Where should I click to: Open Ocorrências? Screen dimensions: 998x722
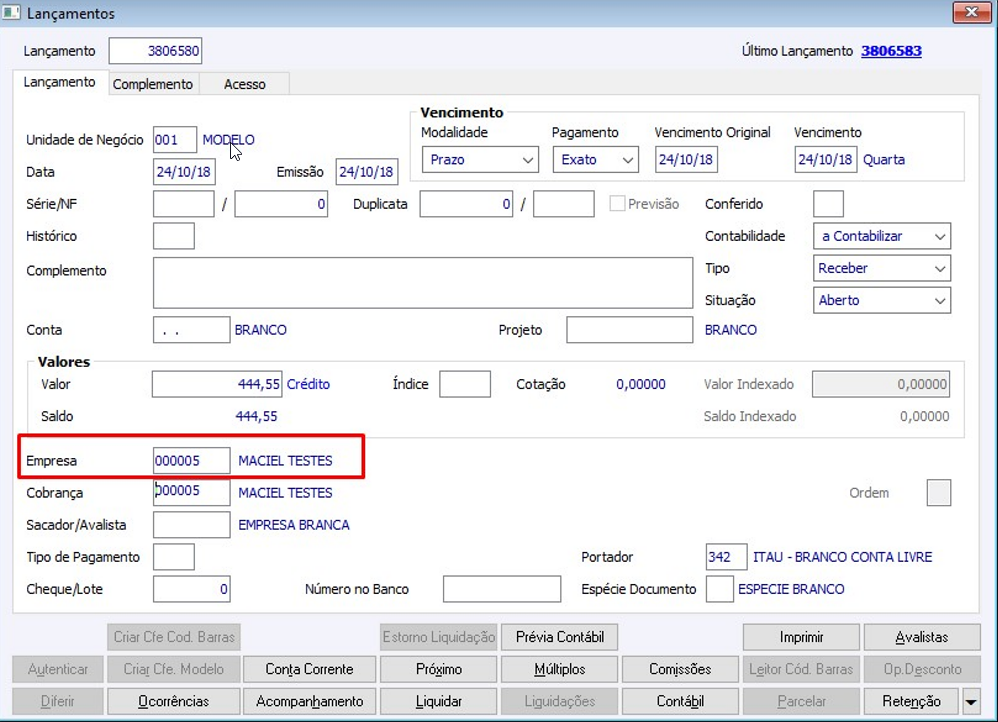tap(174, 702)
